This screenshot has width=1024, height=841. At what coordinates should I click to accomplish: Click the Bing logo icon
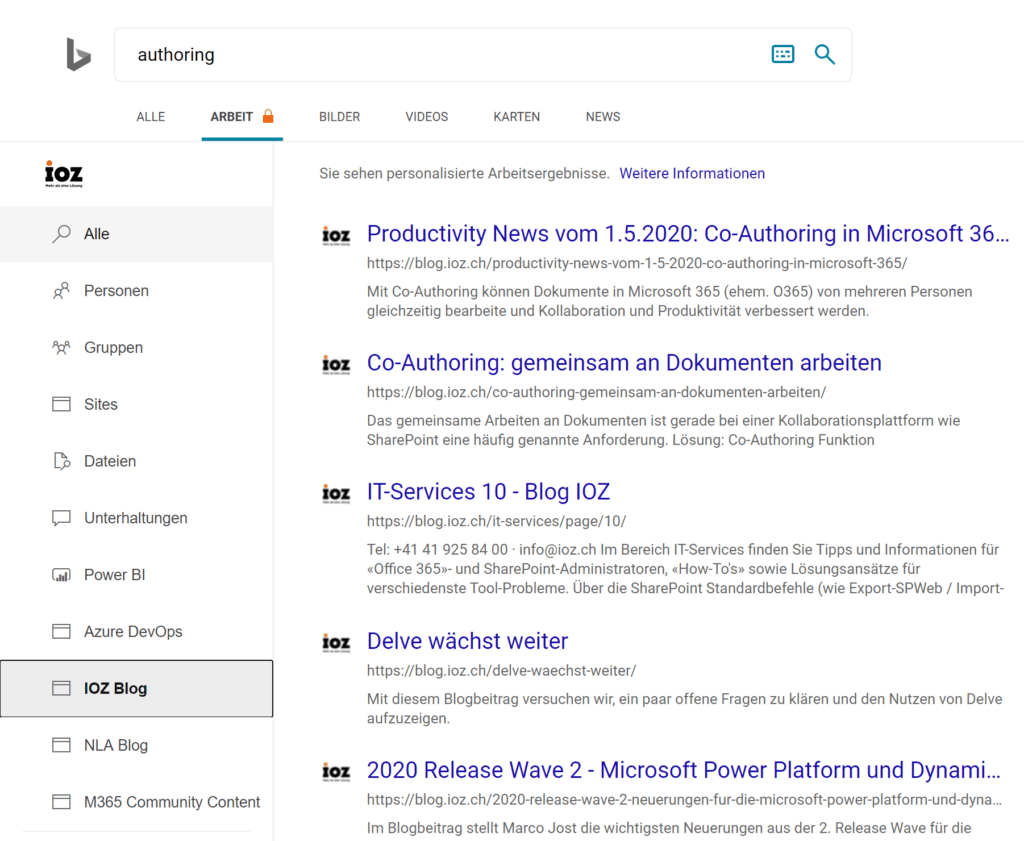78,54
